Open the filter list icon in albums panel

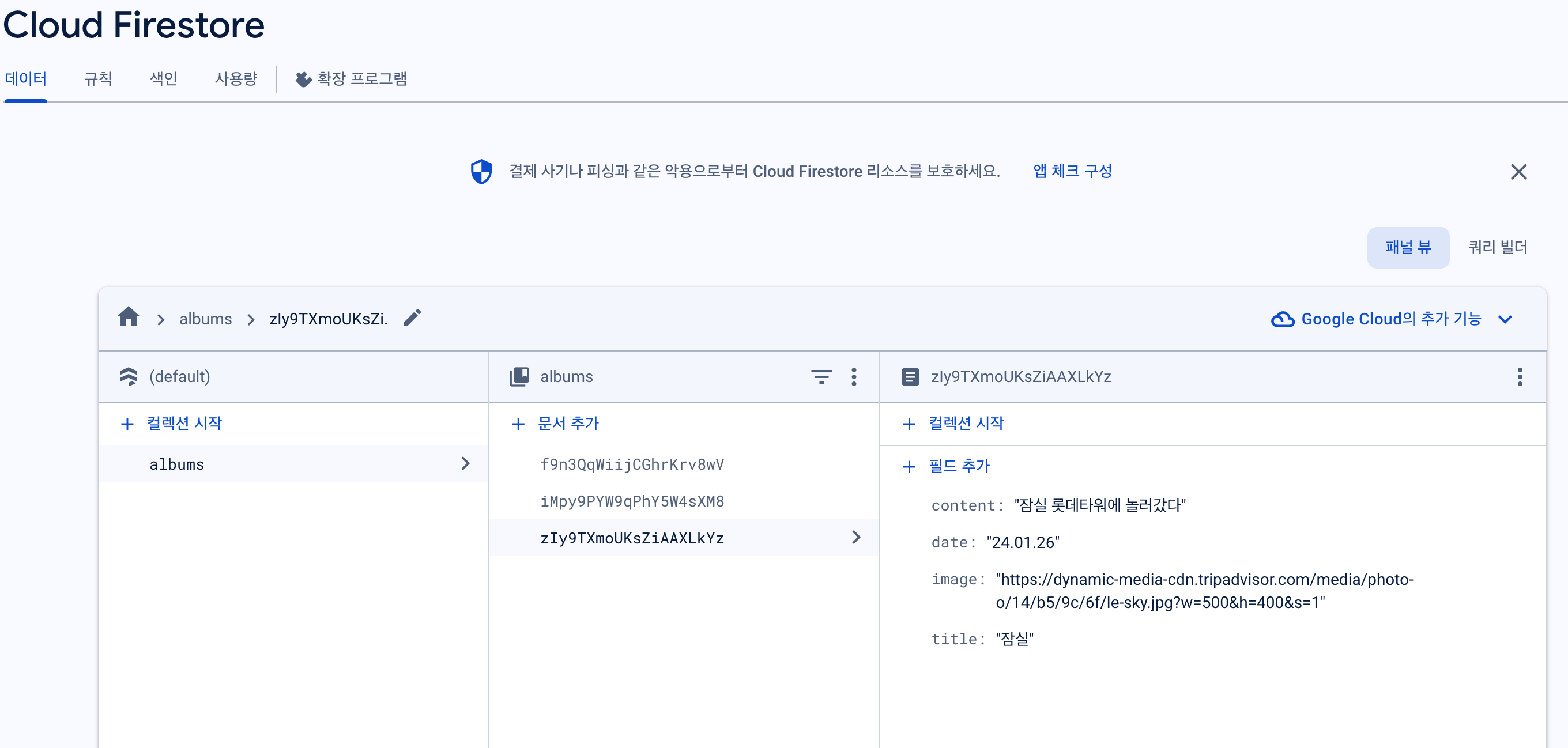(x=821, y=377)
